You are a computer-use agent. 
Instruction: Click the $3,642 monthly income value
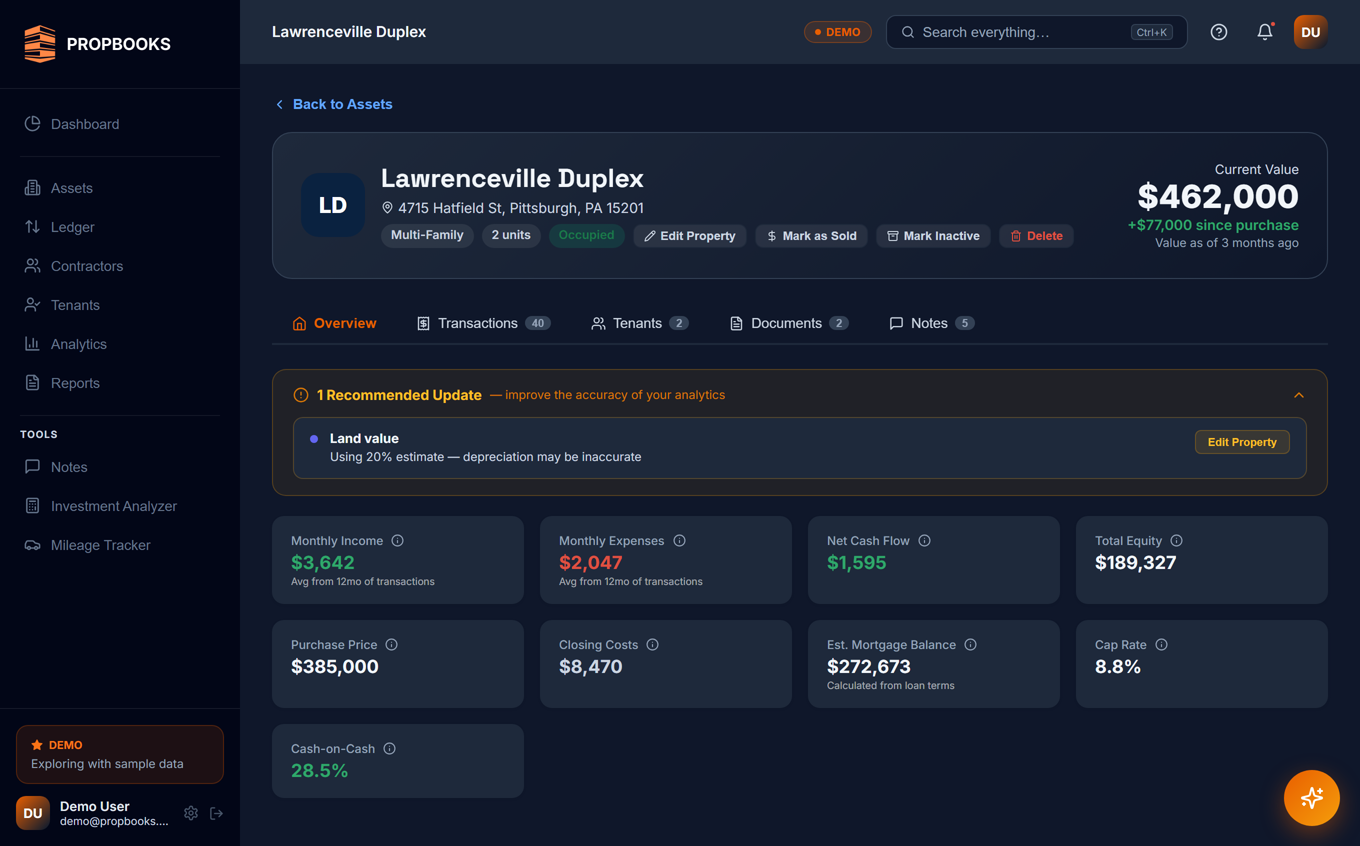[x=323, y=563]
